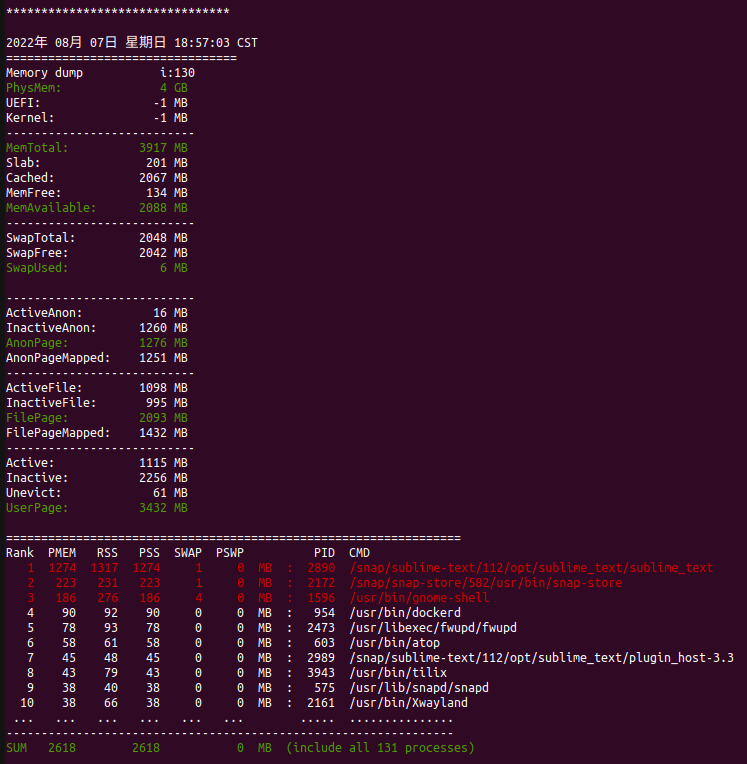Select the '1276 MB' AnonPage value
Viewport: 747px width, 764px height.
pyautogui.click(x=163, y=343)
